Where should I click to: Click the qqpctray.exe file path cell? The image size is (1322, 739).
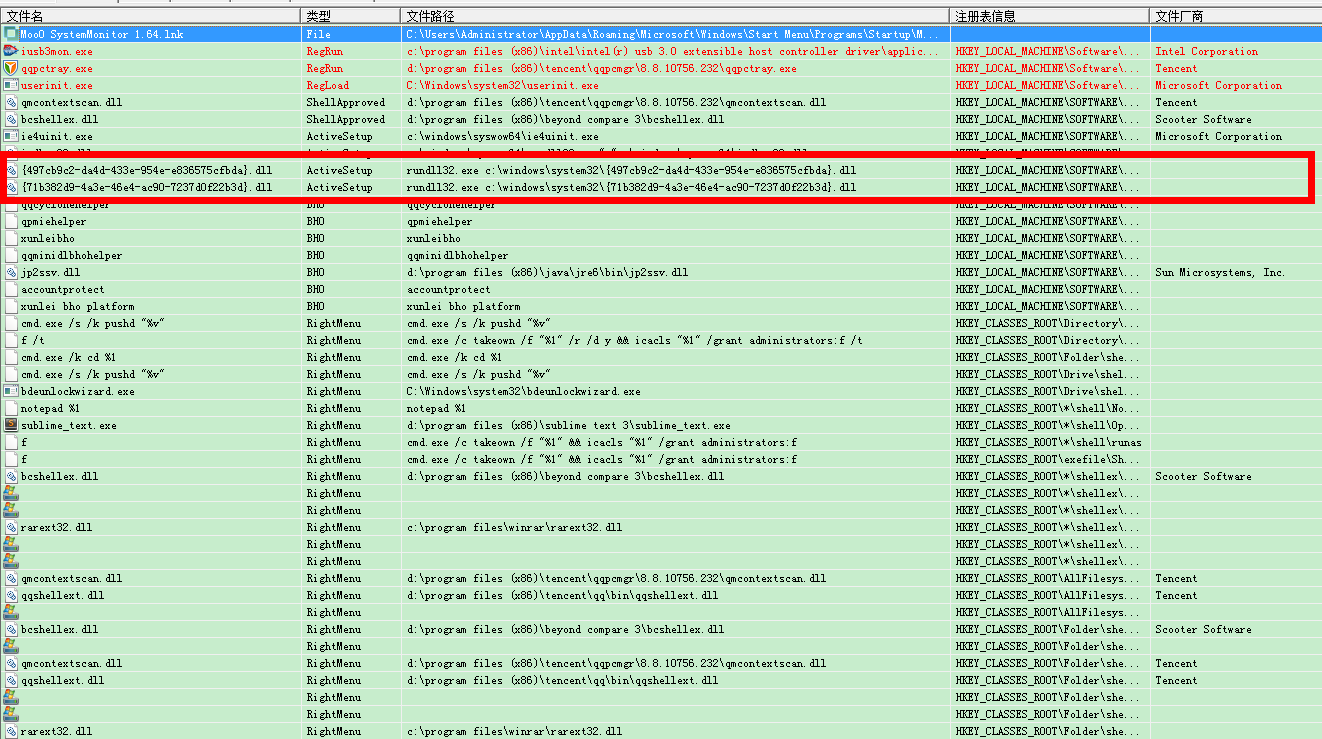[x=602, y=68]
